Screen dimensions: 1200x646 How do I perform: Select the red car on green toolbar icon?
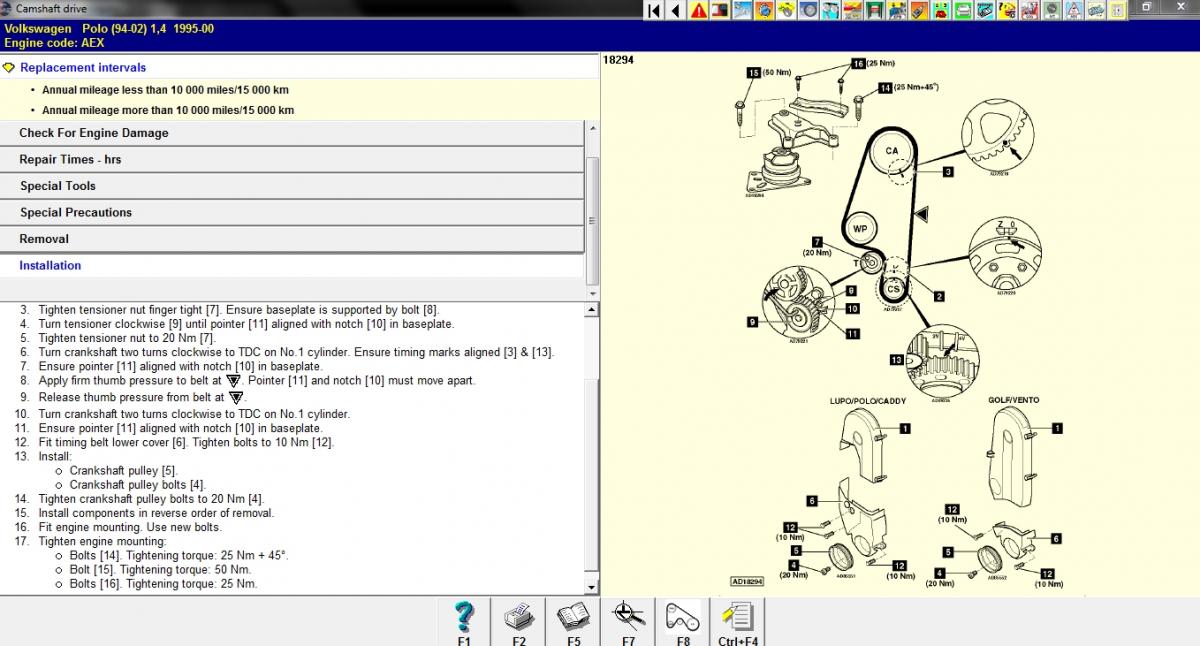click(x=940, y=10)
